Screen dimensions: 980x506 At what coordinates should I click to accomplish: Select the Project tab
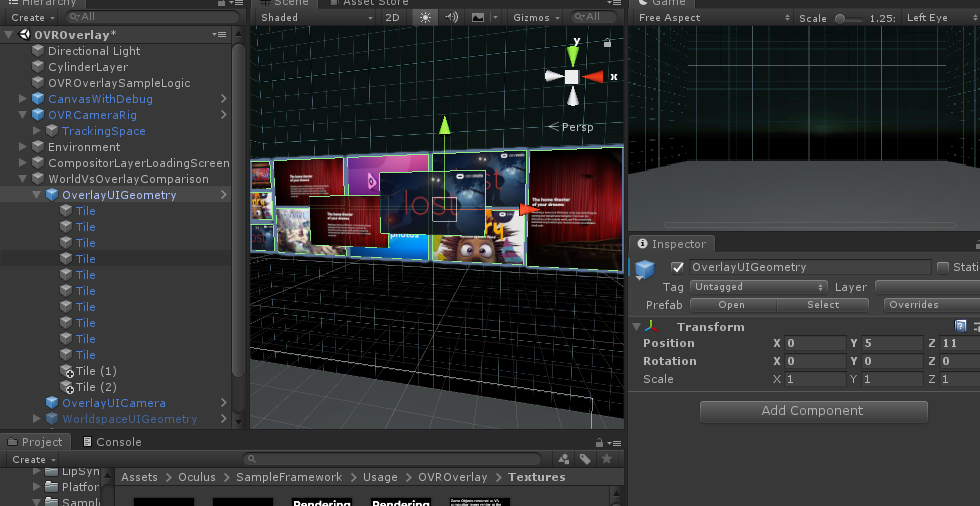coord(35,442)
